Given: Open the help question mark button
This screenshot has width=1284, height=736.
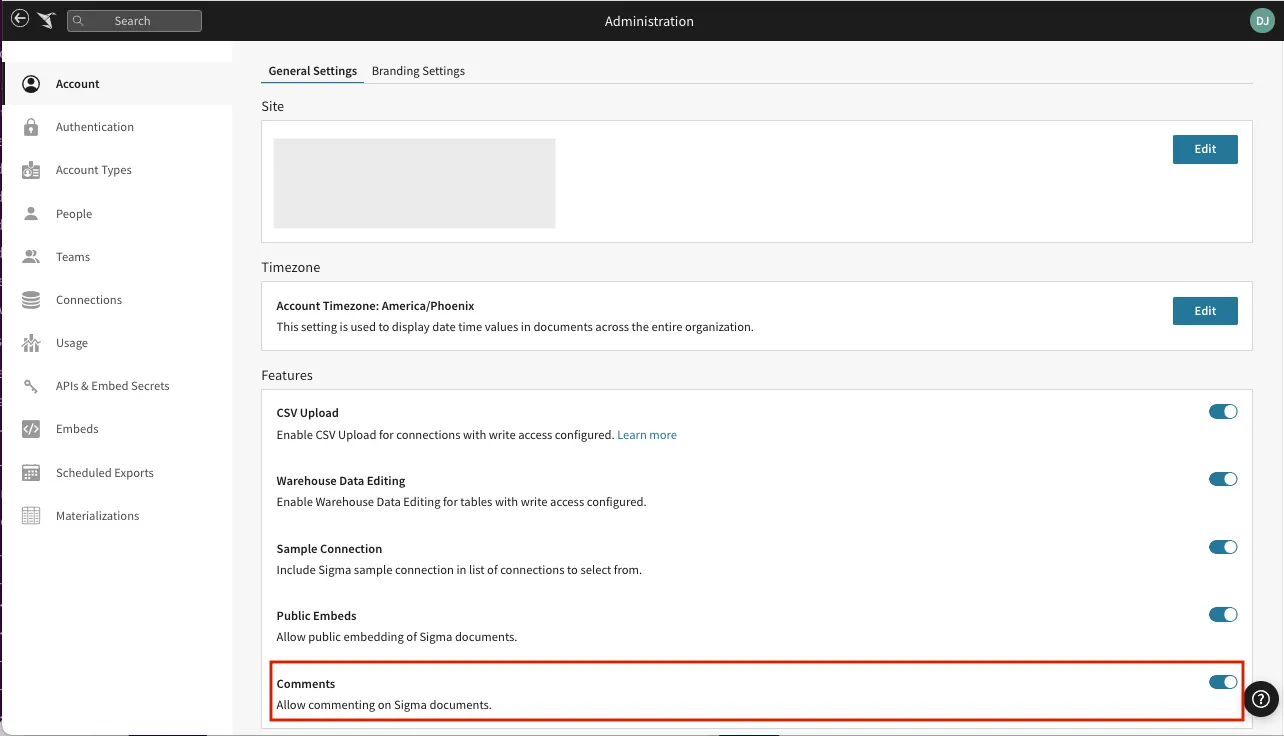Looking at the screenshot, I should tap(1261, 700).
